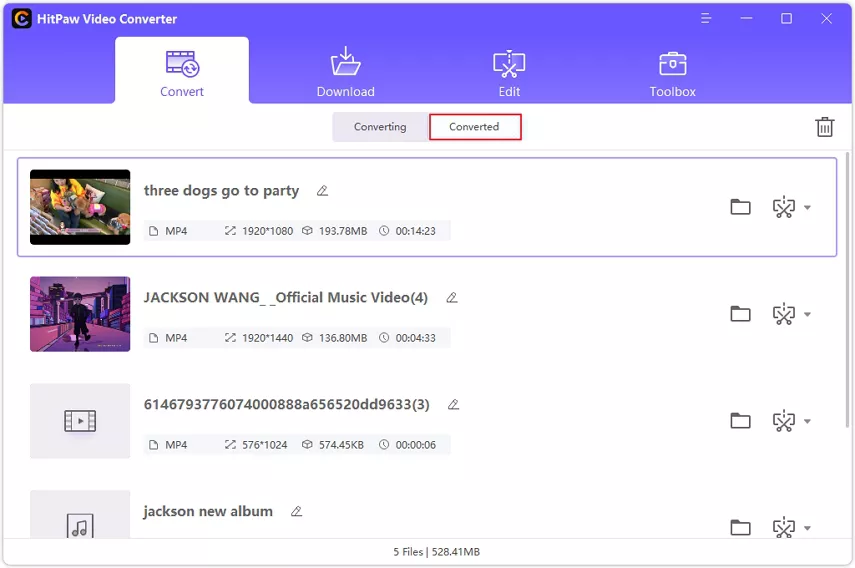Rename three dogs go to party with pencil
Viewport: 855px width, 568px height.
point(322,191)
